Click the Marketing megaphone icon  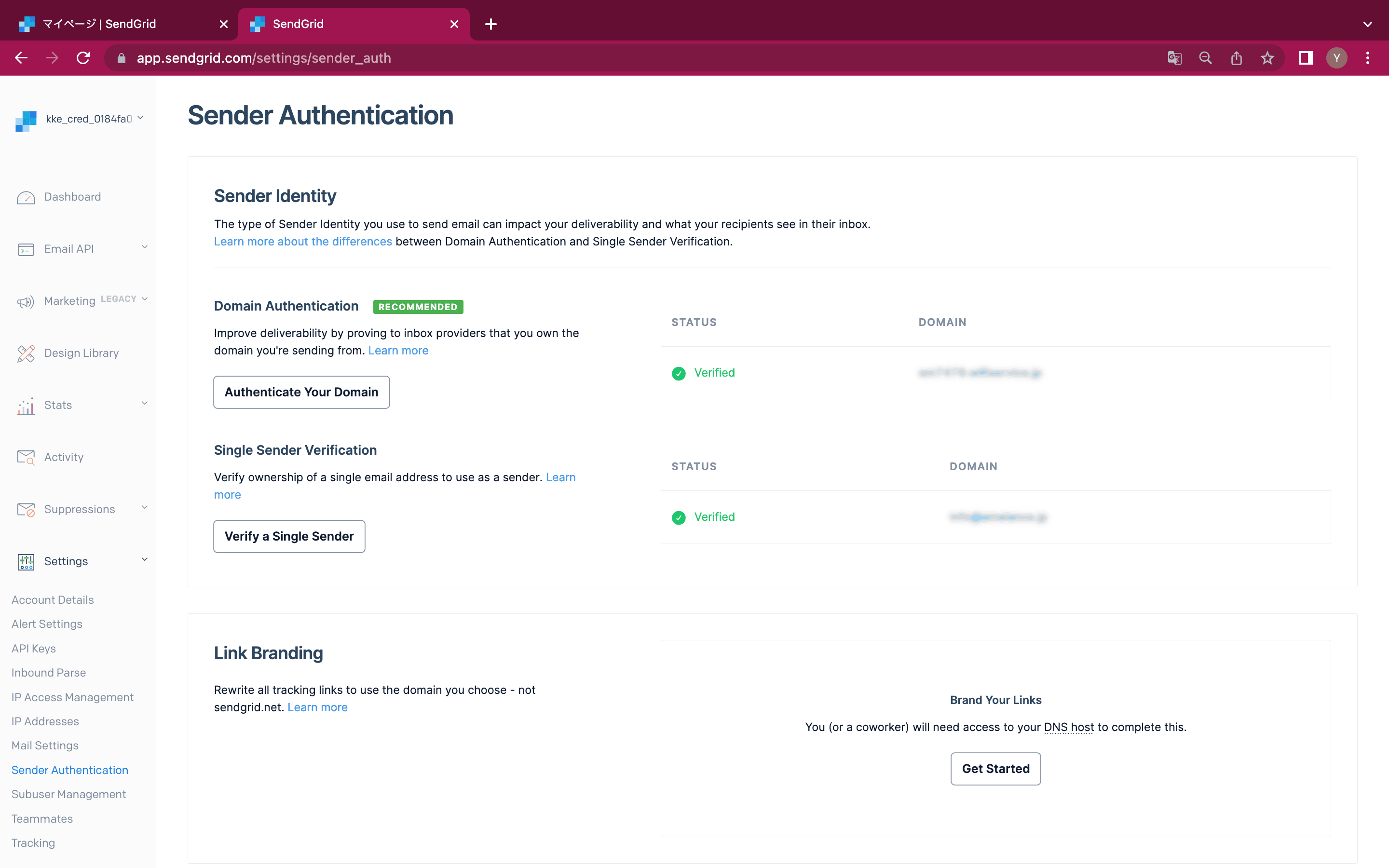click(x=26, y=301)
